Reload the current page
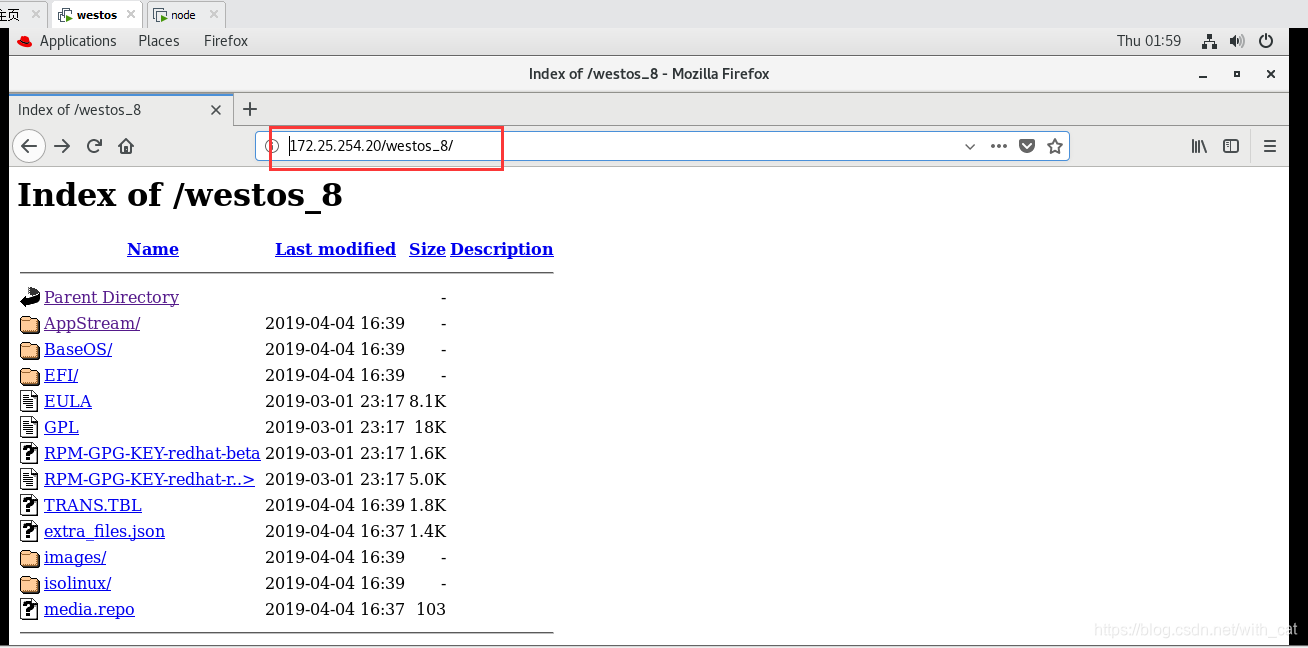This screenshot has height=648, width=1308. click(94, 146)
